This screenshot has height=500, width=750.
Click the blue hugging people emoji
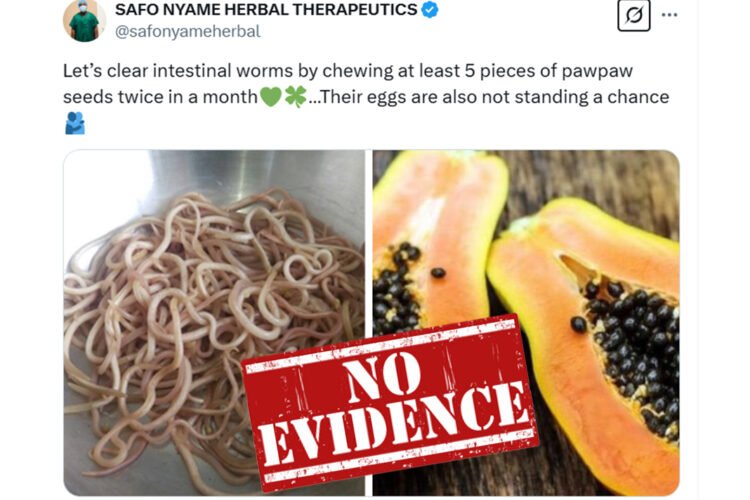[75, 123]
